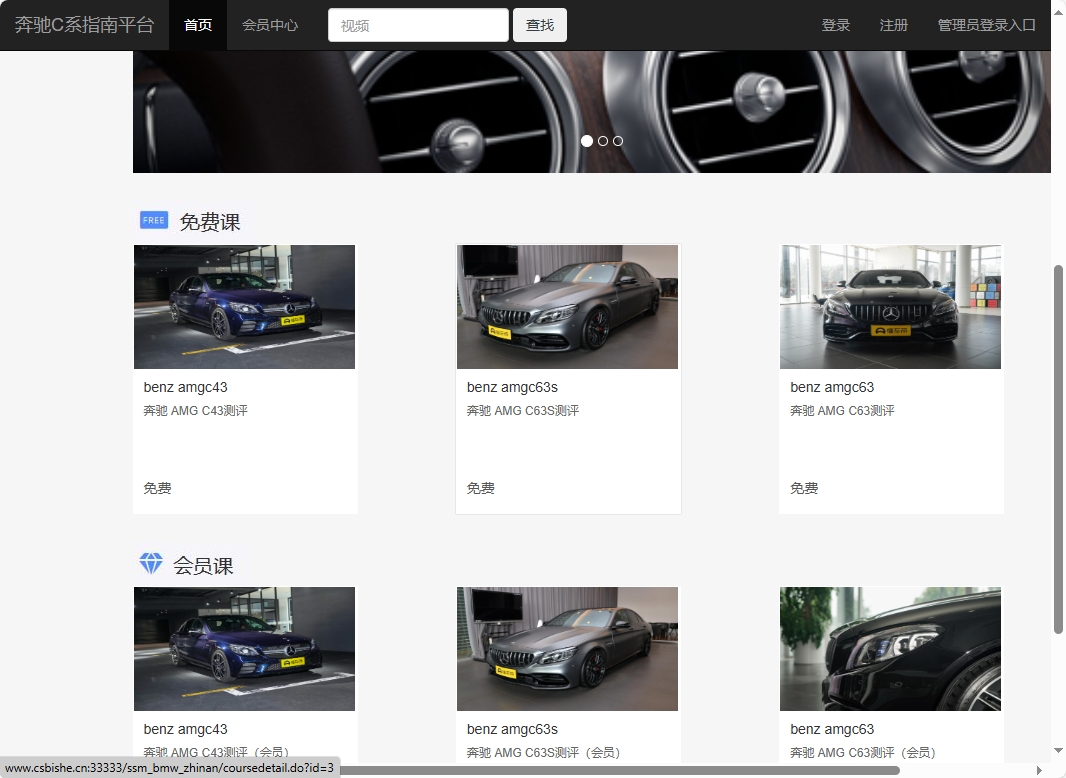Viewport: 1066px width, 778px height.
Task: Click description 奔驰 AMG C63S测评
Action: [523, 411]
